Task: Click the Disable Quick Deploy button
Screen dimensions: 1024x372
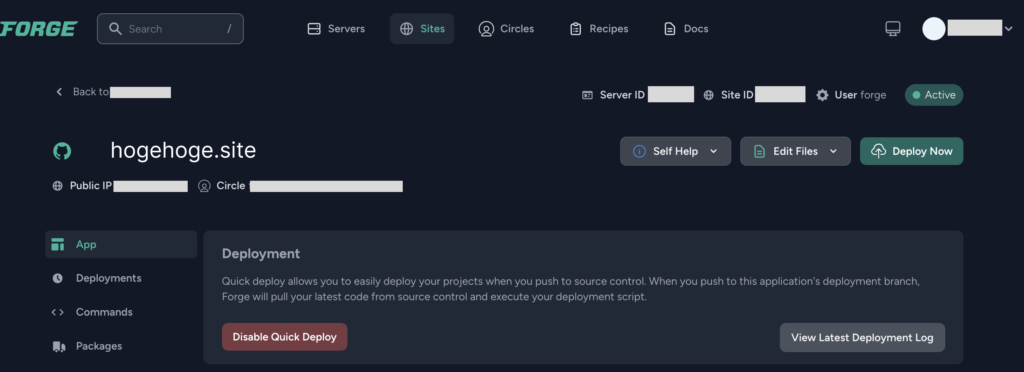Action: click(x=285, y=337)
